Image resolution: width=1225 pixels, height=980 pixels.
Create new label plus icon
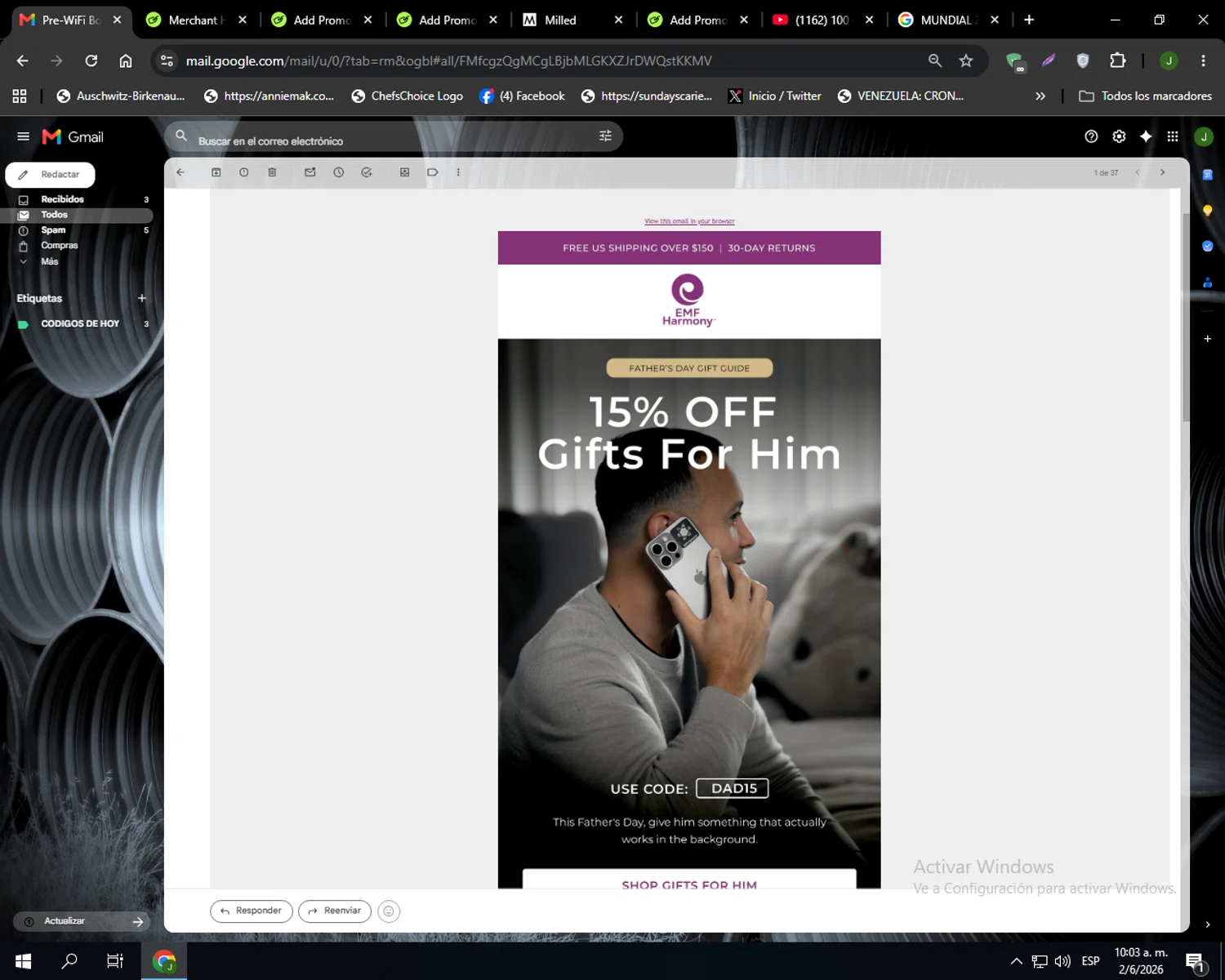tap(142, 298)
